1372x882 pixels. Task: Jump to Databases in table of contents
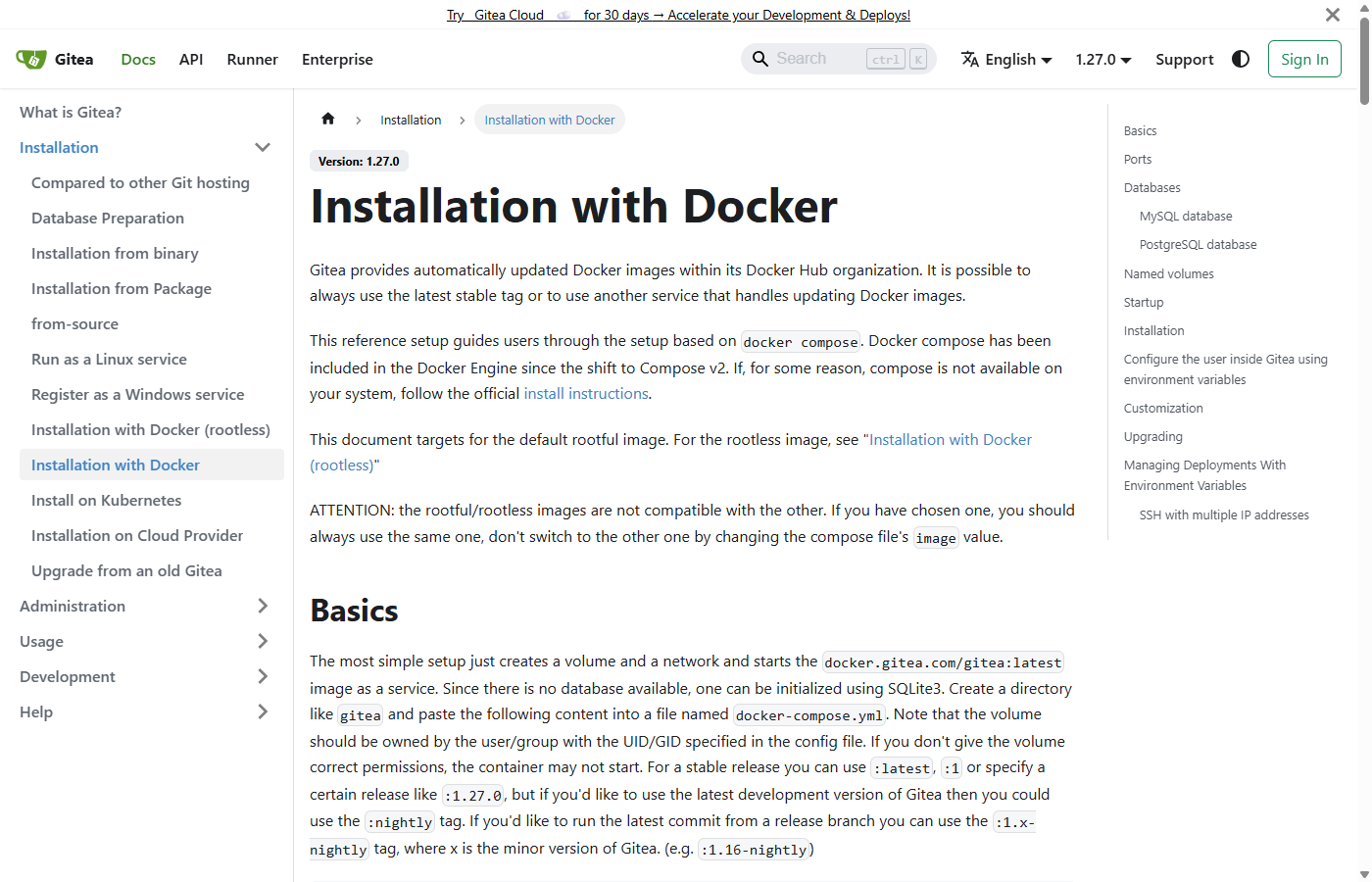coord(1152,187)
